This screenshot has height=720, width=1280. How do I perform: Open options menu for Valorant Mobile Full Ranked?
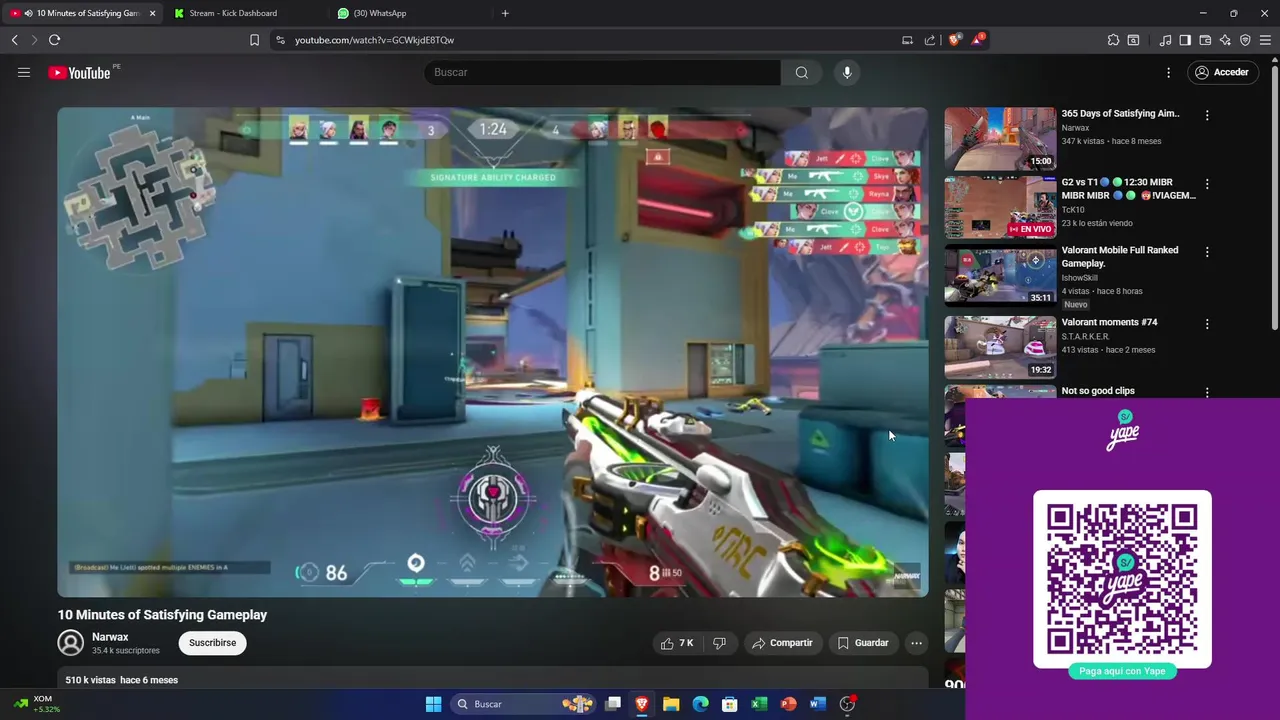coord(1207,252)
